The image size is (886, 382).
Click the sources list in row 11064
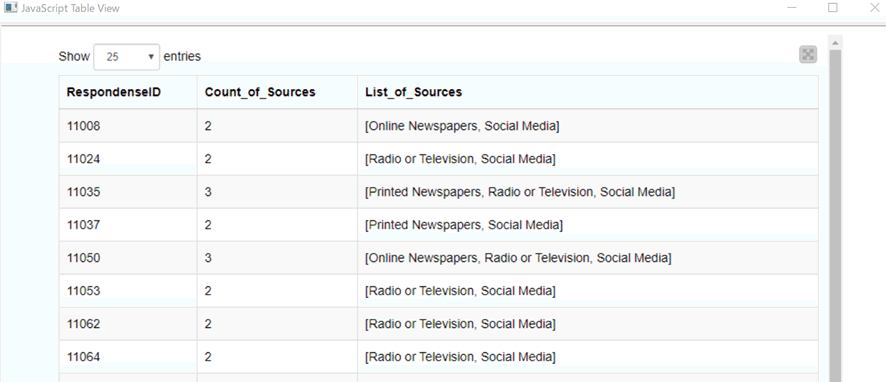click(x=588, y=357)
